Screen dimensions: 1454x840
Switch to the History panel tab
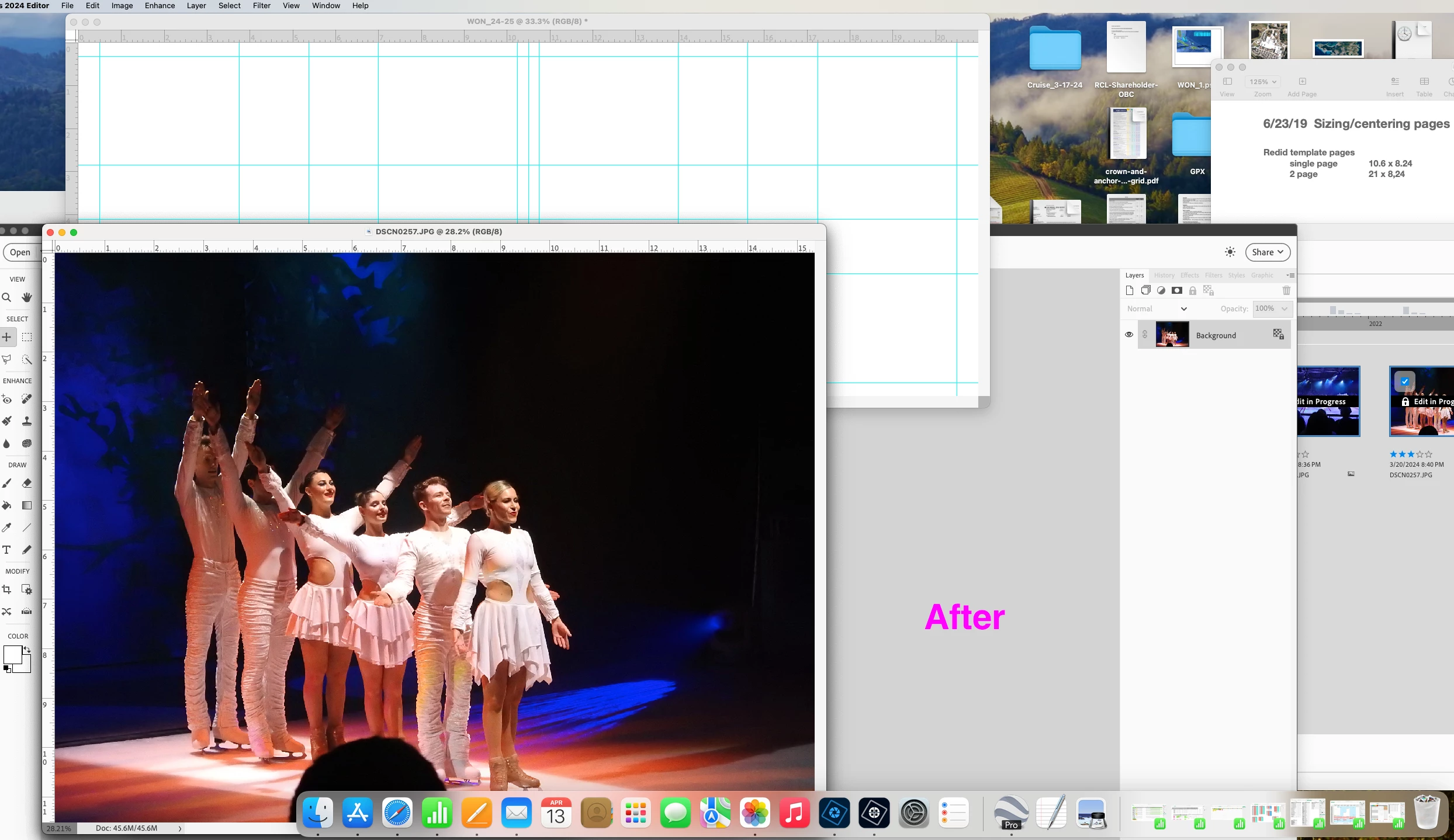click(1164, 275)
